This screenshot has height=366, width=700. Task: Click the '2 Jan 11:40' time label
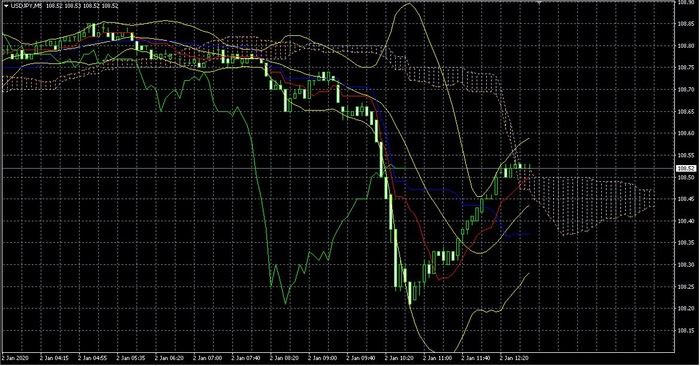click(x=476, y=358)
